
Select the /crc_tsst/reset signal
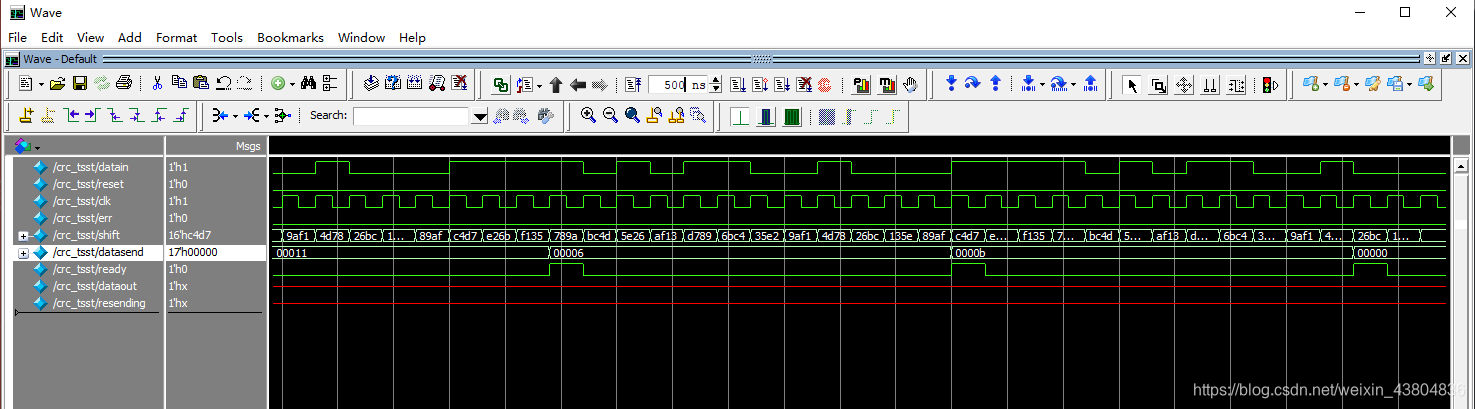point(88,184)
